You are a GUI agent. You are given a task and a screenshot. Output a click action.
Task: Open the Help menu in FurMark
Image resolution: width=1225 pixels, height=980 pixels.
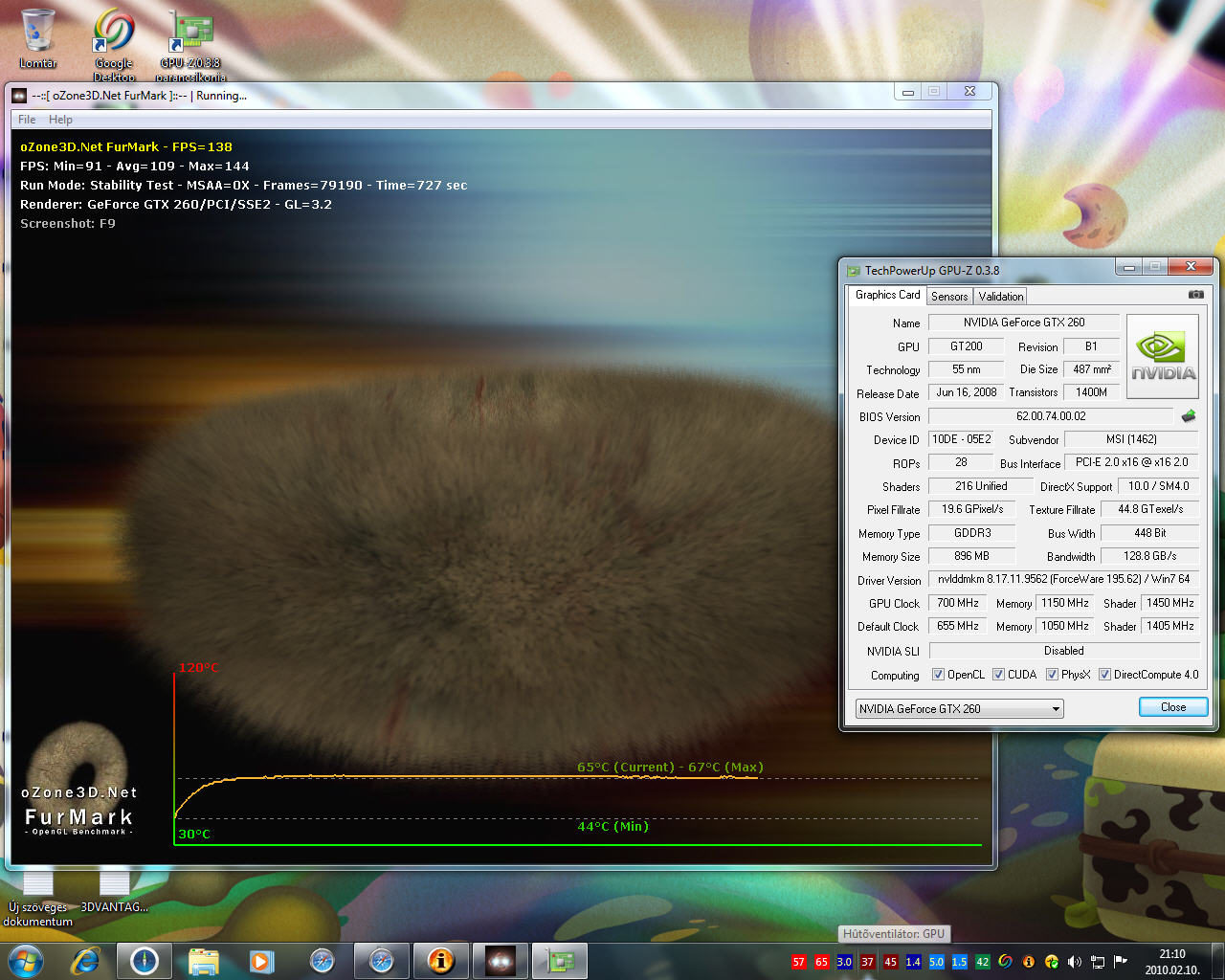(60, 120)
